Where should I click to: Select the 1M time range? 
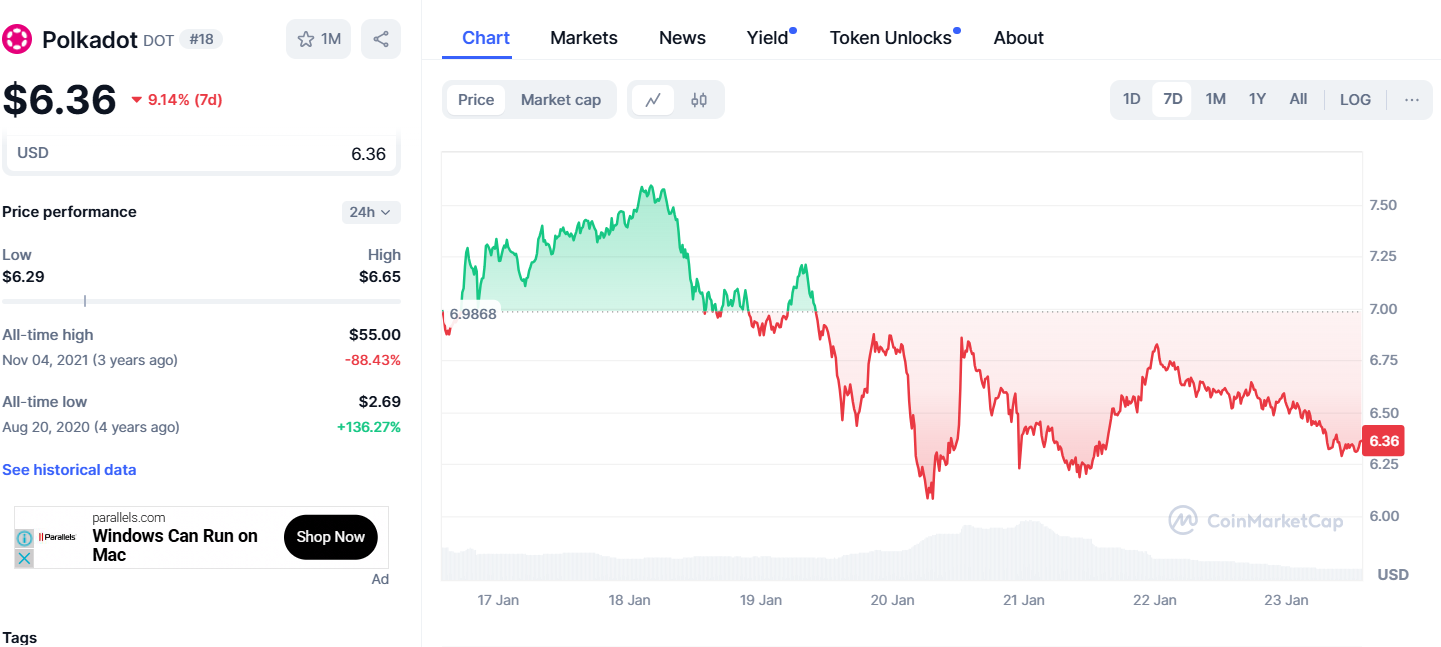(1215, 99)
